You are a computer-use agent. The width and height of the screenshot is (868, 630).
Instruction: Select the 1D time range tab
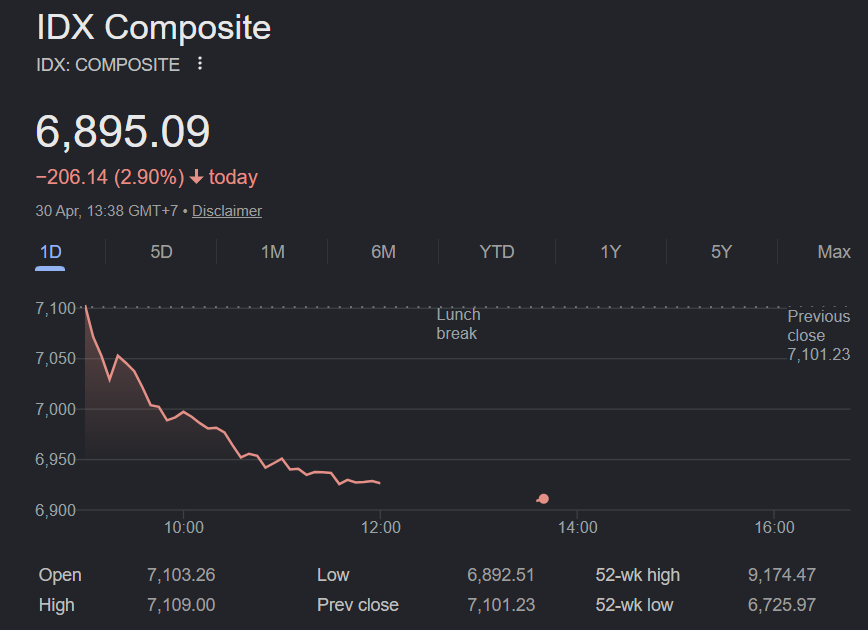[50, 252]
